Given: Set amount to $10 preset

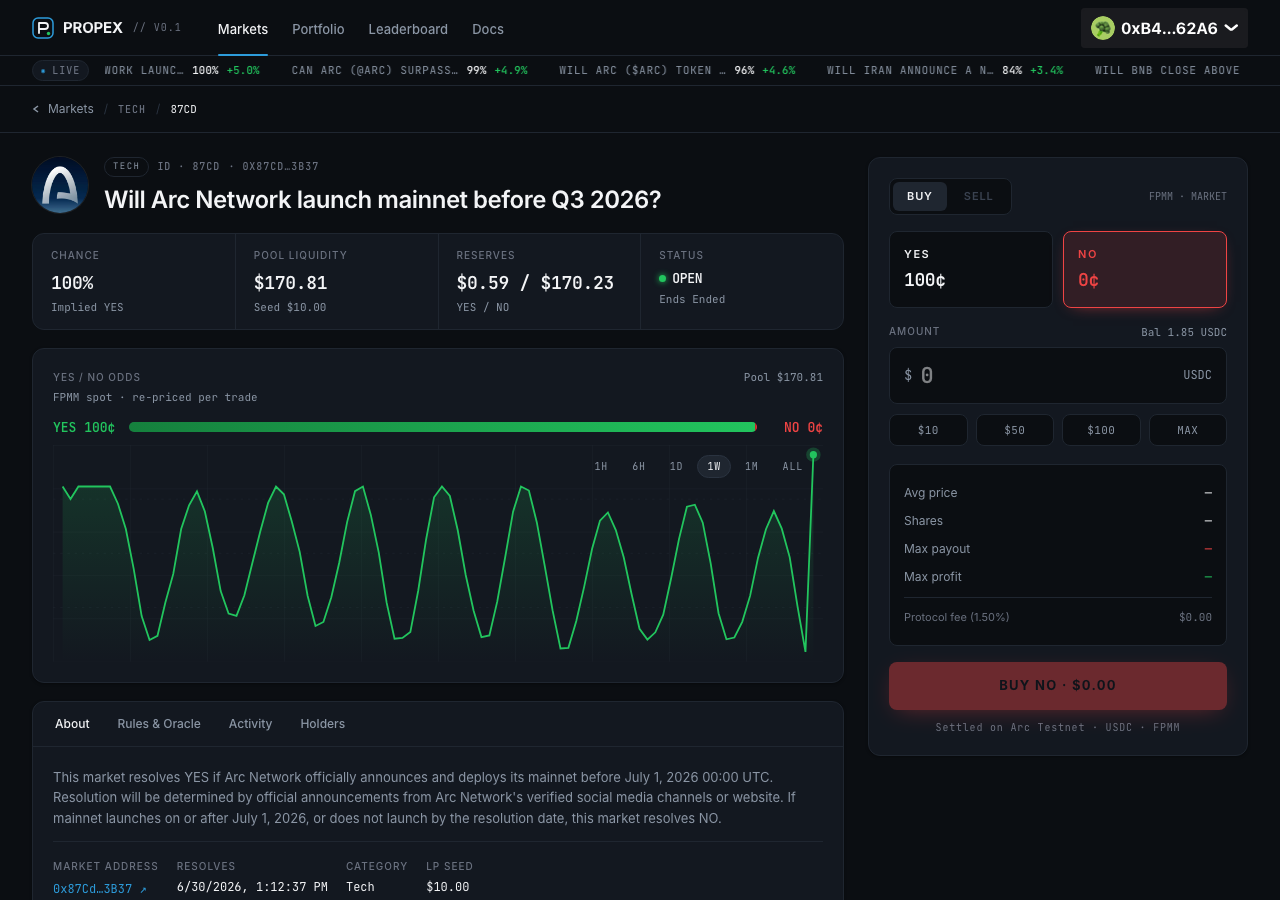Looking at the screenshot, I should tap(928, 430).
